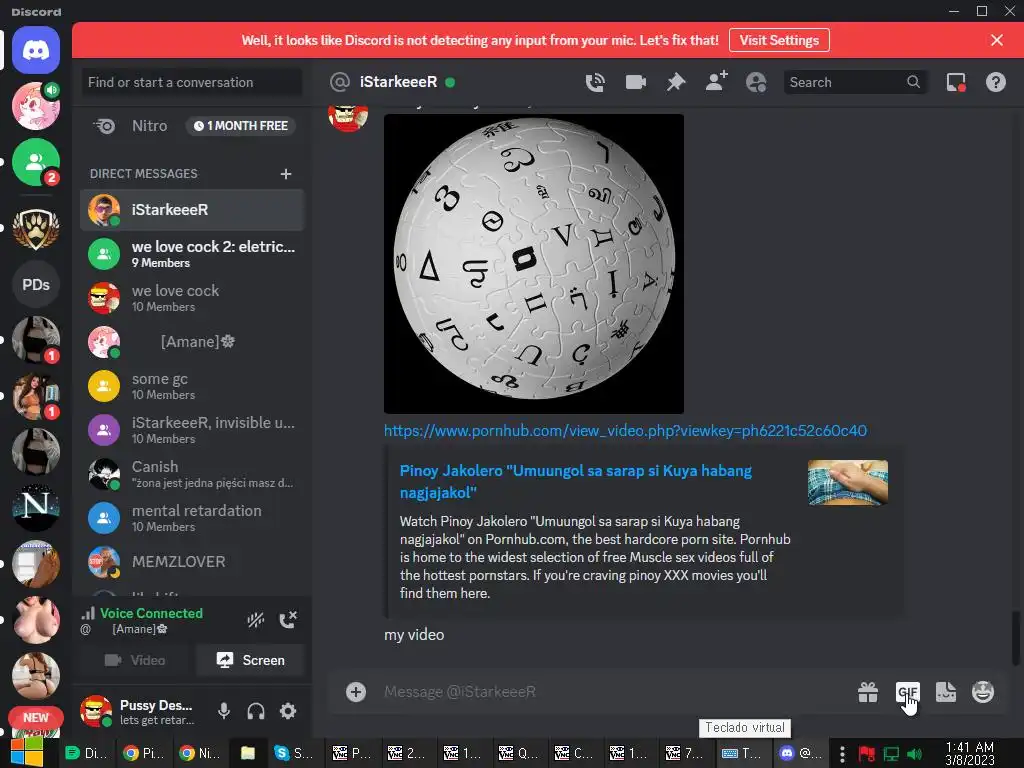Screen dimensions: 1024x768
Task: Disconnect from the voice call
Action: point(288,619)
